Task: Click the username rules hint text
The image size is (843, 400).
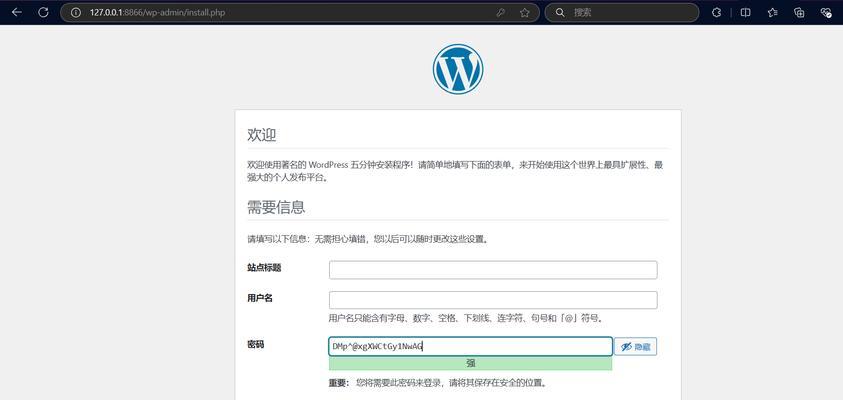Action: 466,318
